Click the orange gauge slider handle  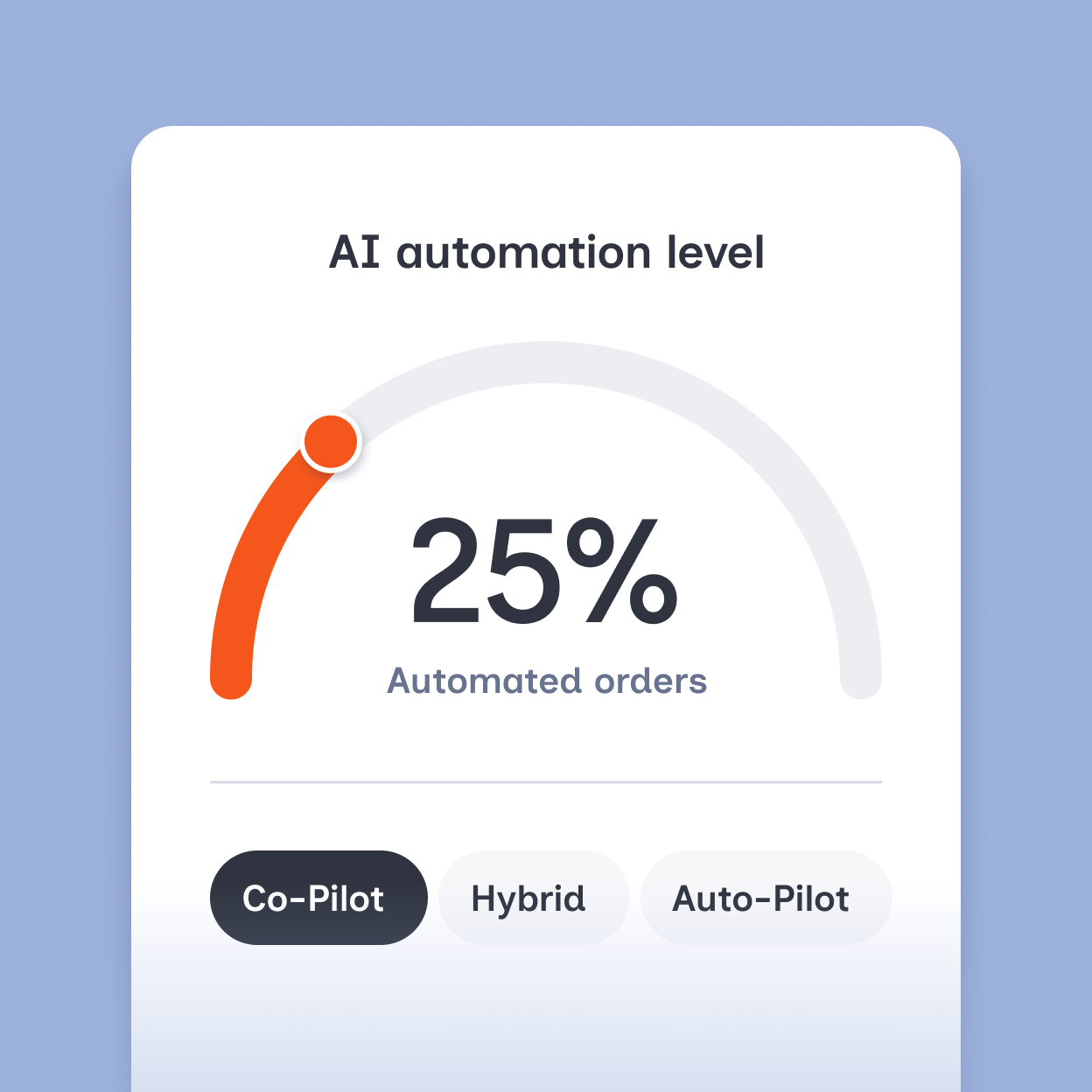[331, 441]
